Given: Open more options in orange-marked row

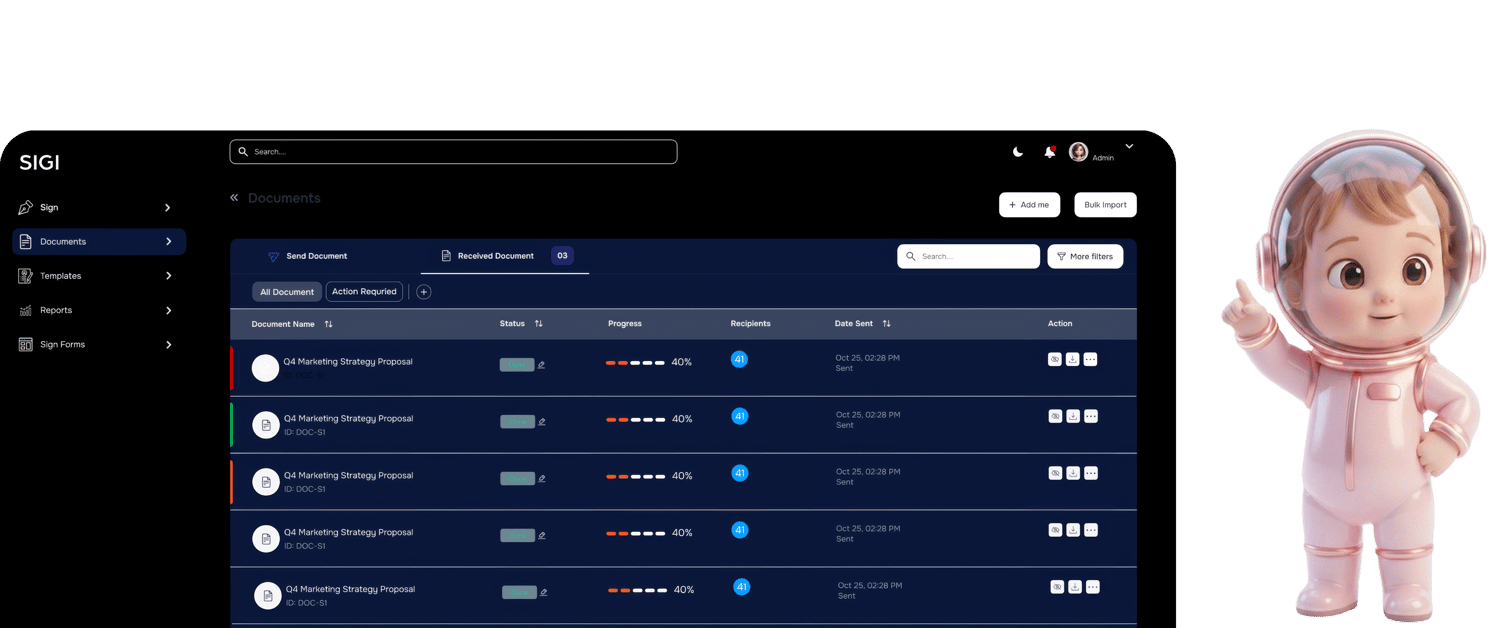Looking at the screenshot, I should coord(1091,473).
